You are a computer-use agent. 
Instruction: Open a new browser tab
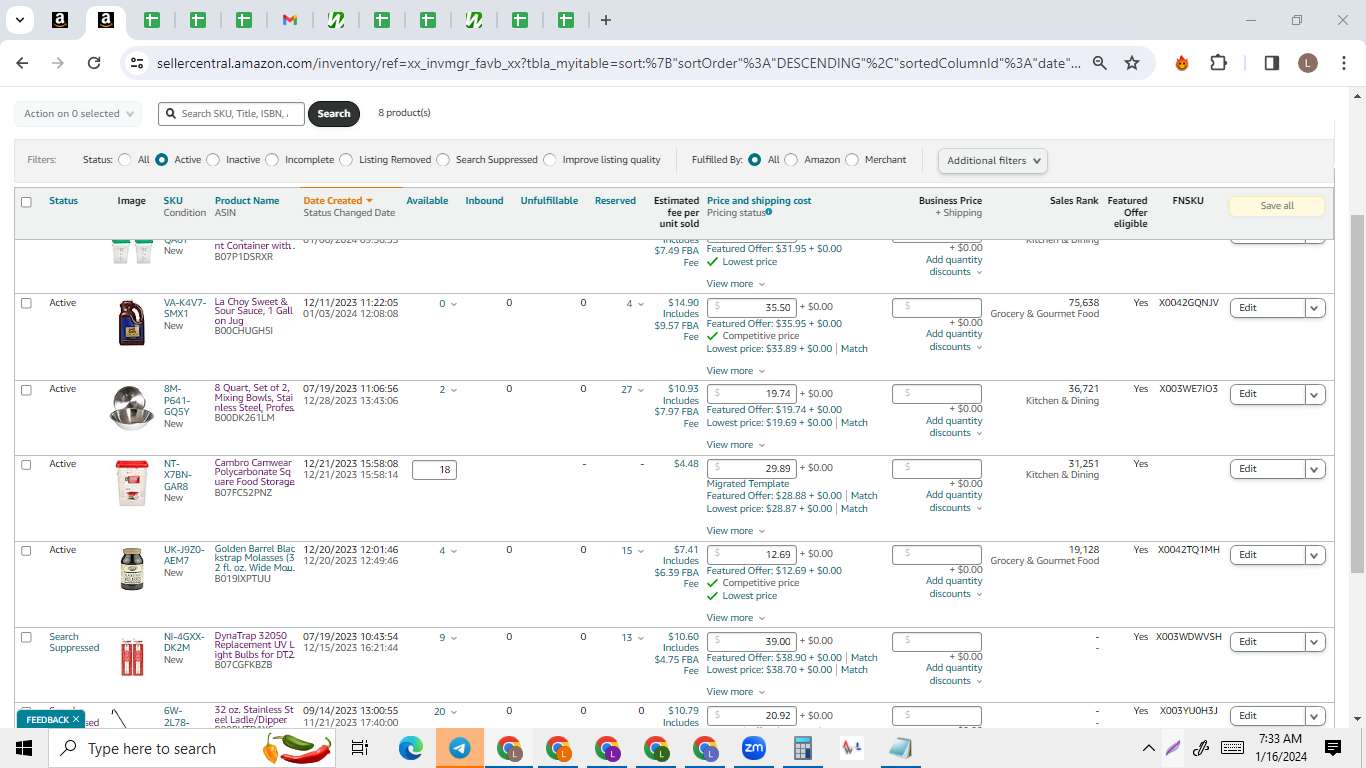tap(606, 20)
